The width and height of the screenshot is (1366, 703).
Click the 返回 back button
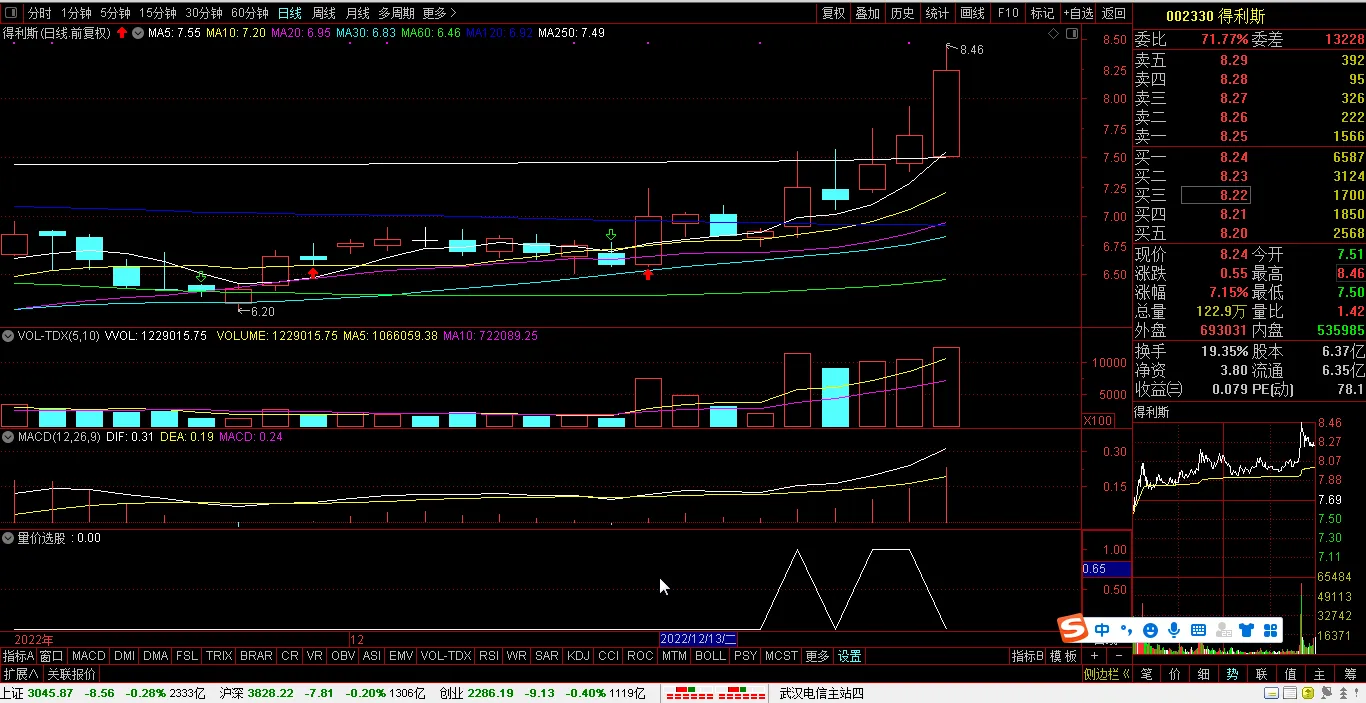(1113, 13)
